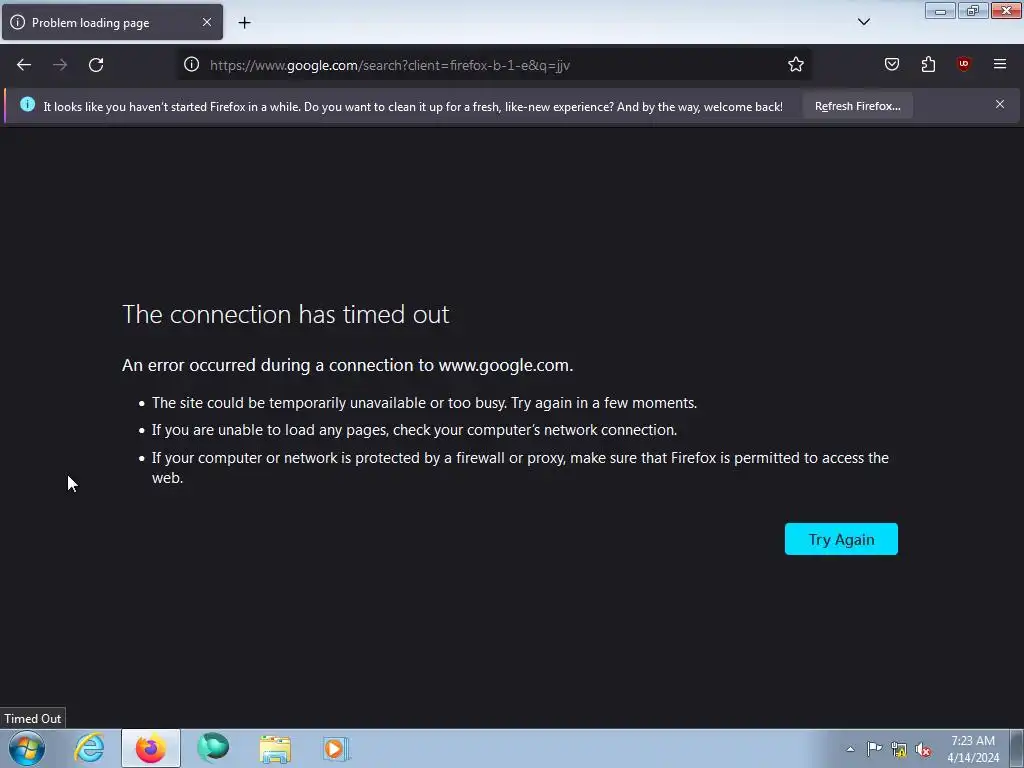
Task: Reload the page with refresh icon
Action: point(96,65)
